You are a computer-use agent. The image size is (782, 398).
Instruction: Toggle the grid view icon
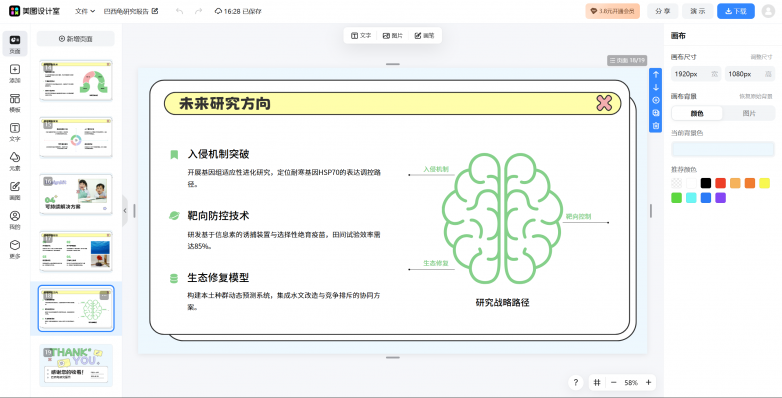pyautogui.click(x=597, y=383)
